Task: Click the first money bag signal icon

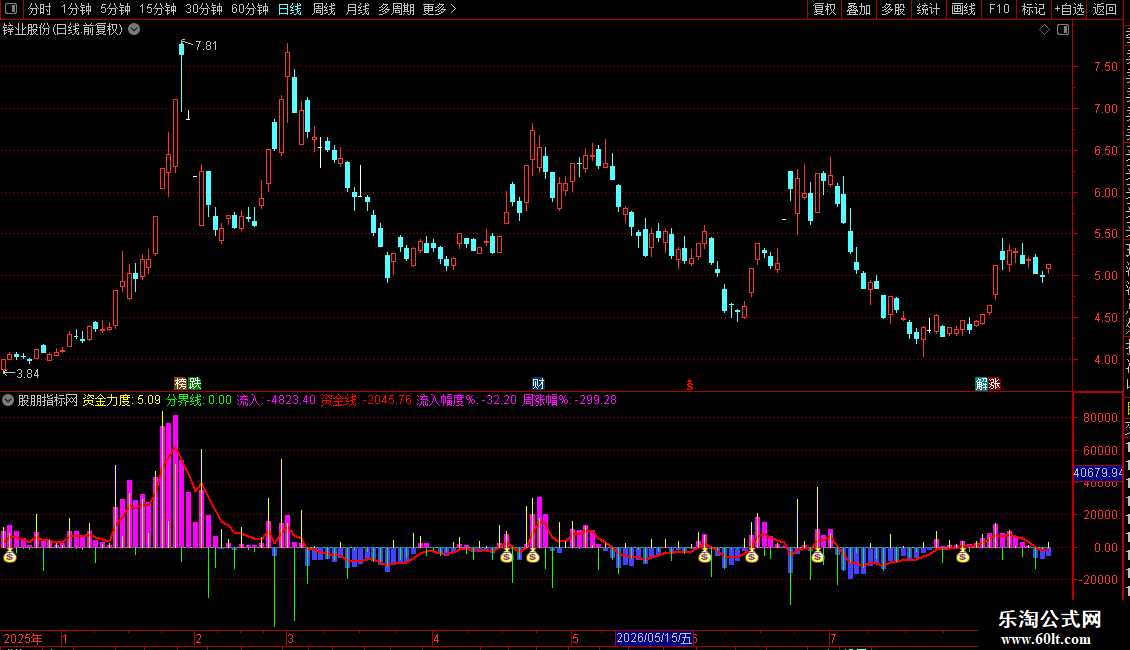Action: tap(10, 556)
